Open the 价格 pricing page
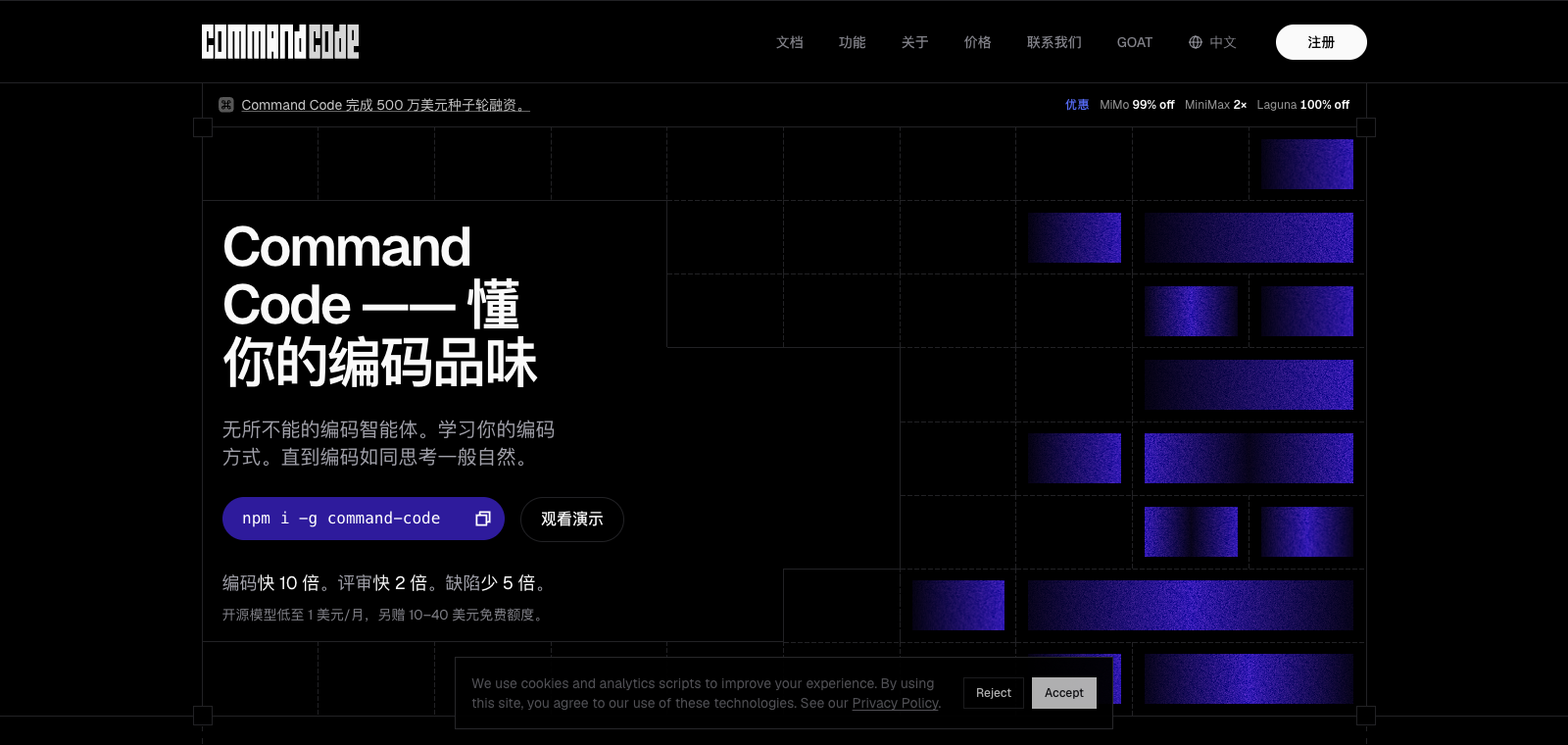This screenshot has height=745, width=1568. point(978,42)
